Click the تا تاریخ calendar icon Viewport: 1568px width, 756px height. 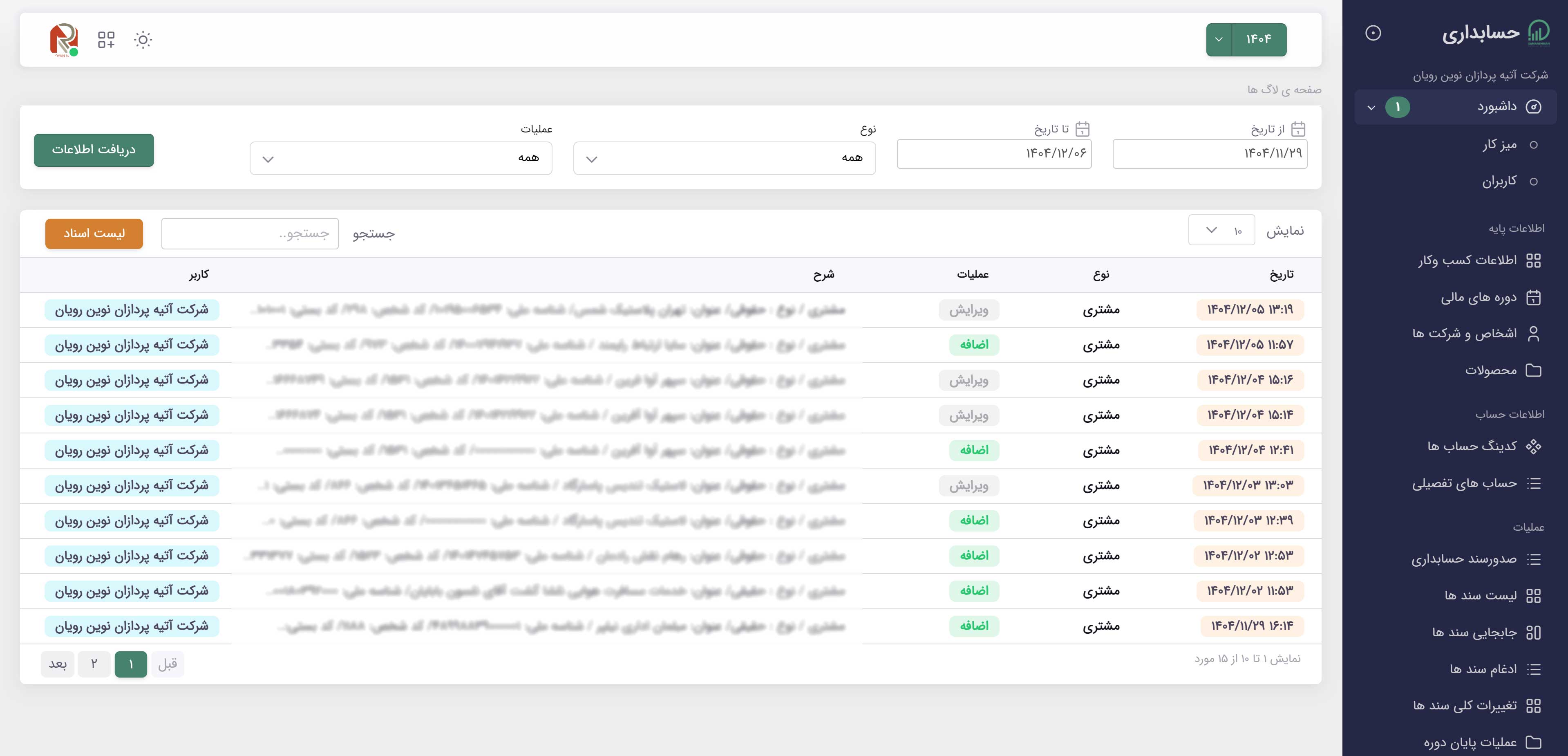pos(1082,129)
